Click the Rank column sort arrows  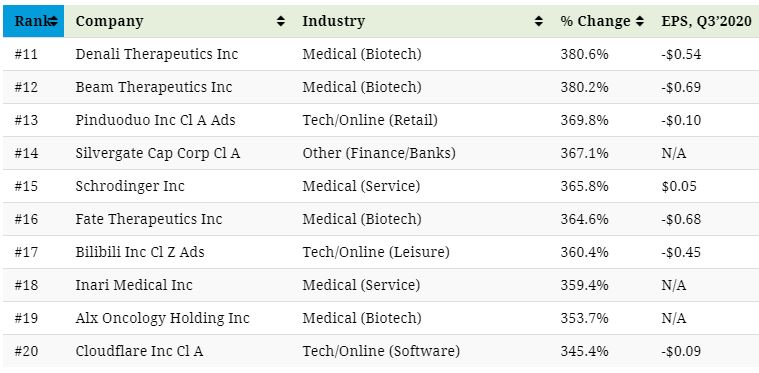[54, 21]
